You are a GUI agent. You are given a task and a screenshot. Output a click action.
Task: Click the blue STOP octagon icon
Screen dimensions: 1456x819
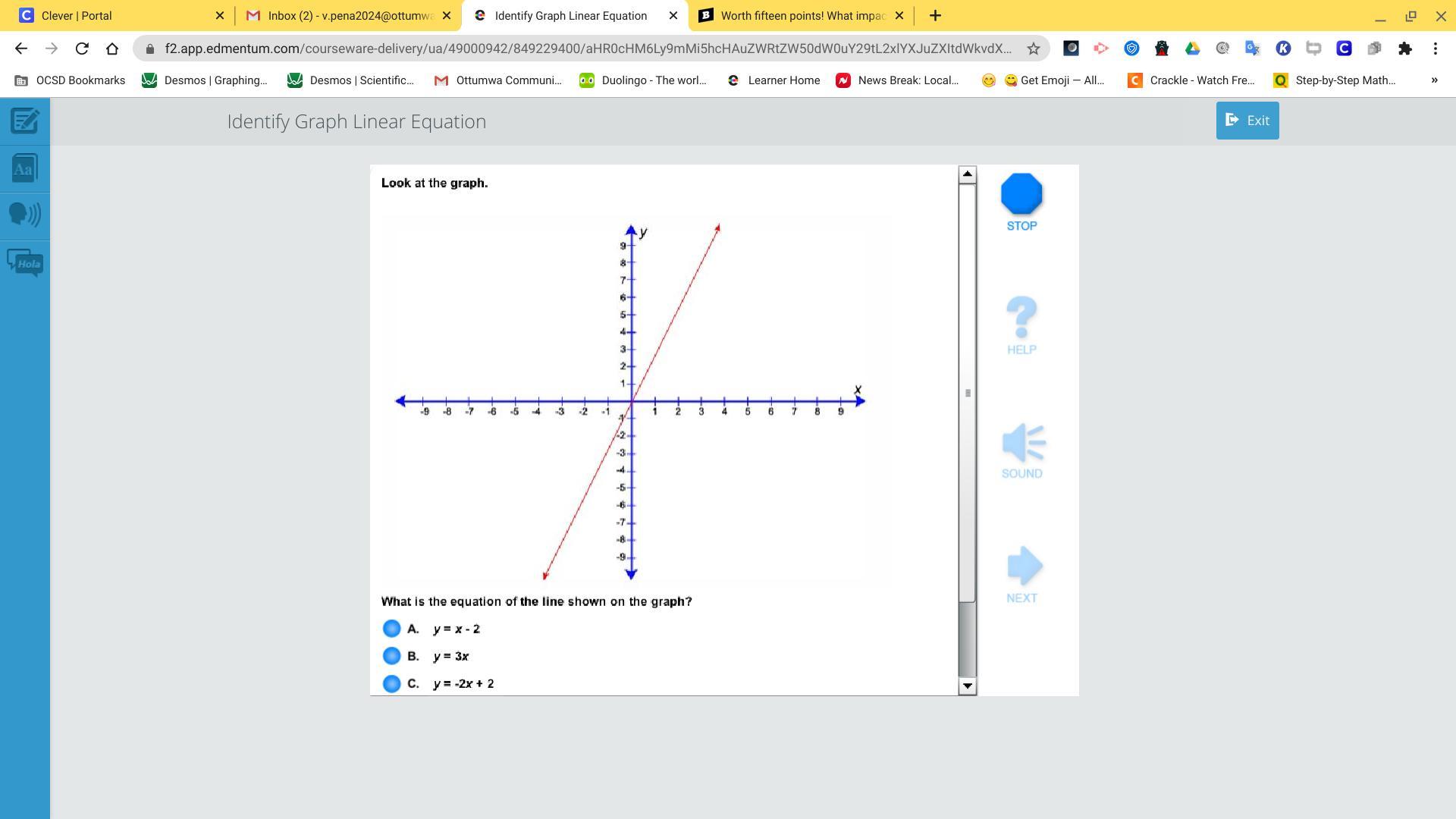[1021, 194]
